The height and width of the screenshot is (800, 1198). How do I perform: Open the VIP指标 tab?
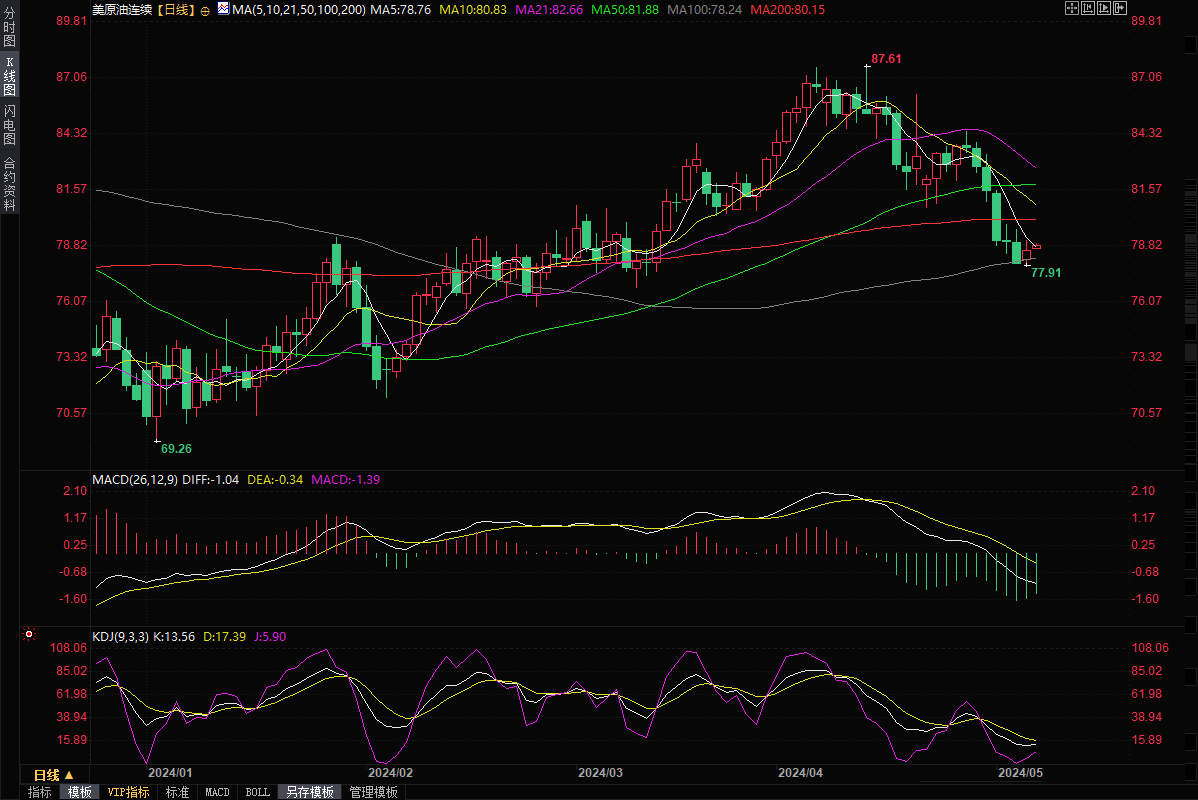(x=129, y=792)
